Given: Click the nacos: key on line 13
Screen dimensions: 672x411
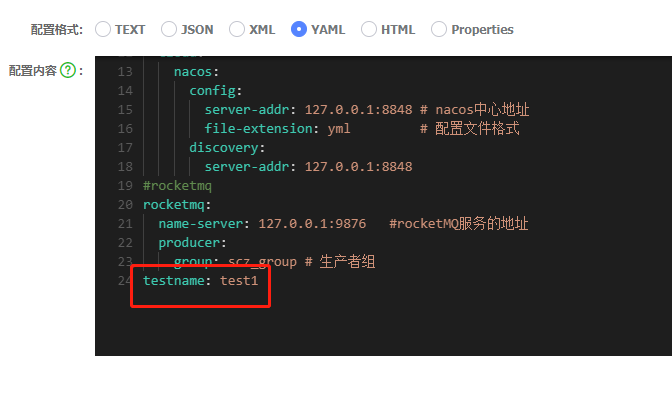Looking at the screenshot, I should tap(196, 72).
